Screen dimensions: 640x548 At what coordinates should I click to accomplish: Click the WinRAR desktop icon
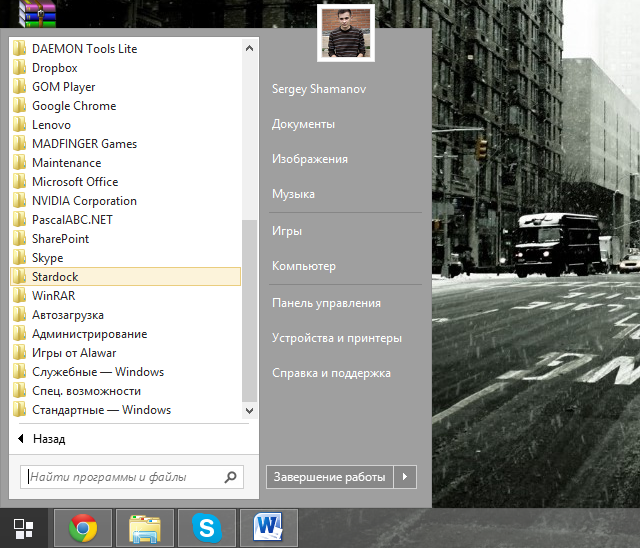37,13
